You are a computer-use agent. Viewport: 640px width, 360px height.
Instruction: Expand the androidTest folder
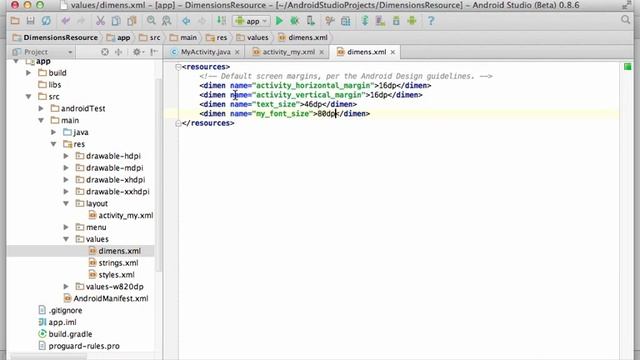pyautogui.click(x=41, y=109)
